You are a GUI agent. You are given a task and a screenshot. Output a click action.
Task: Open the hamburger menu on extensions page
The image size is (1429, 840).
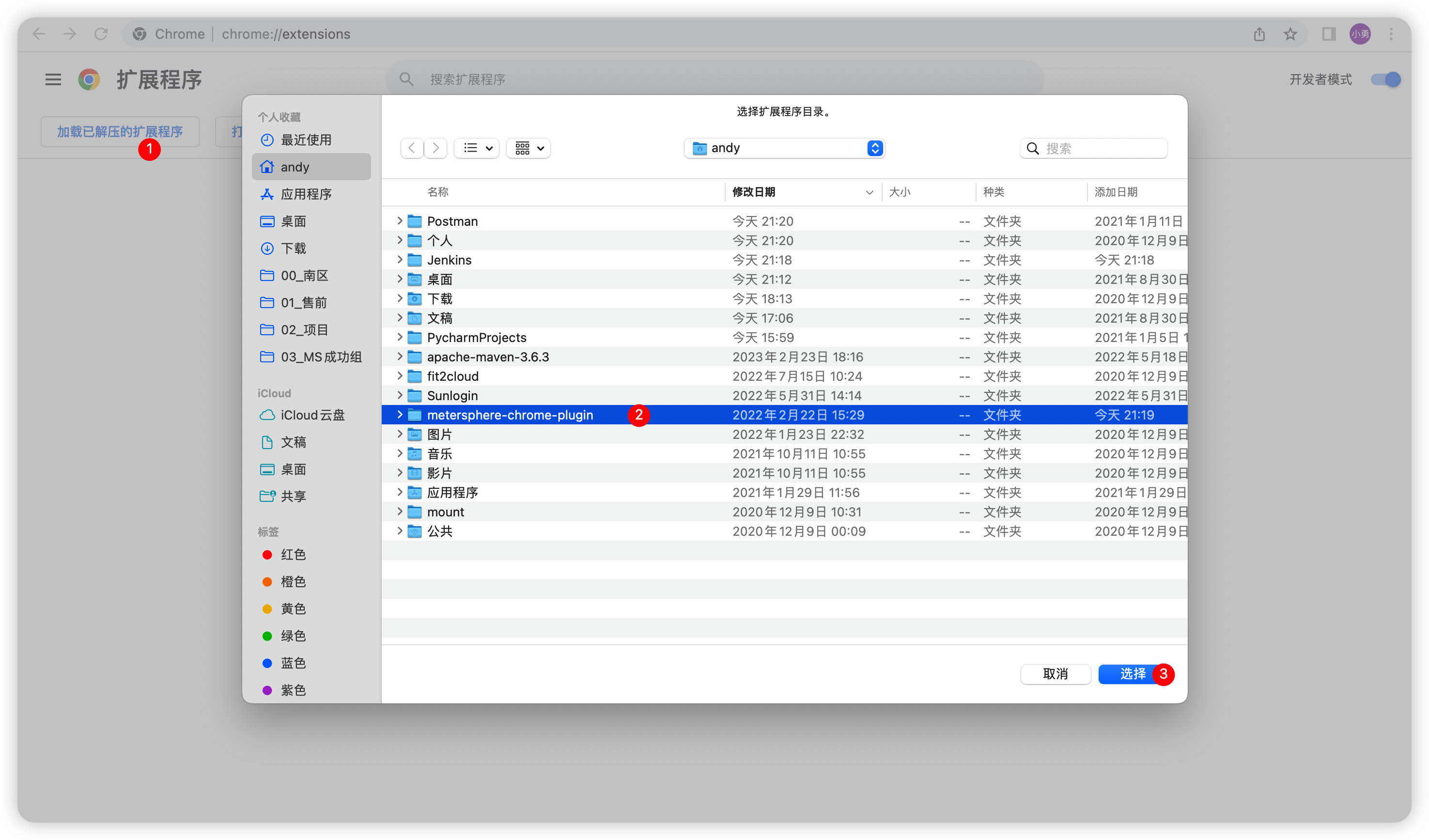53,79
